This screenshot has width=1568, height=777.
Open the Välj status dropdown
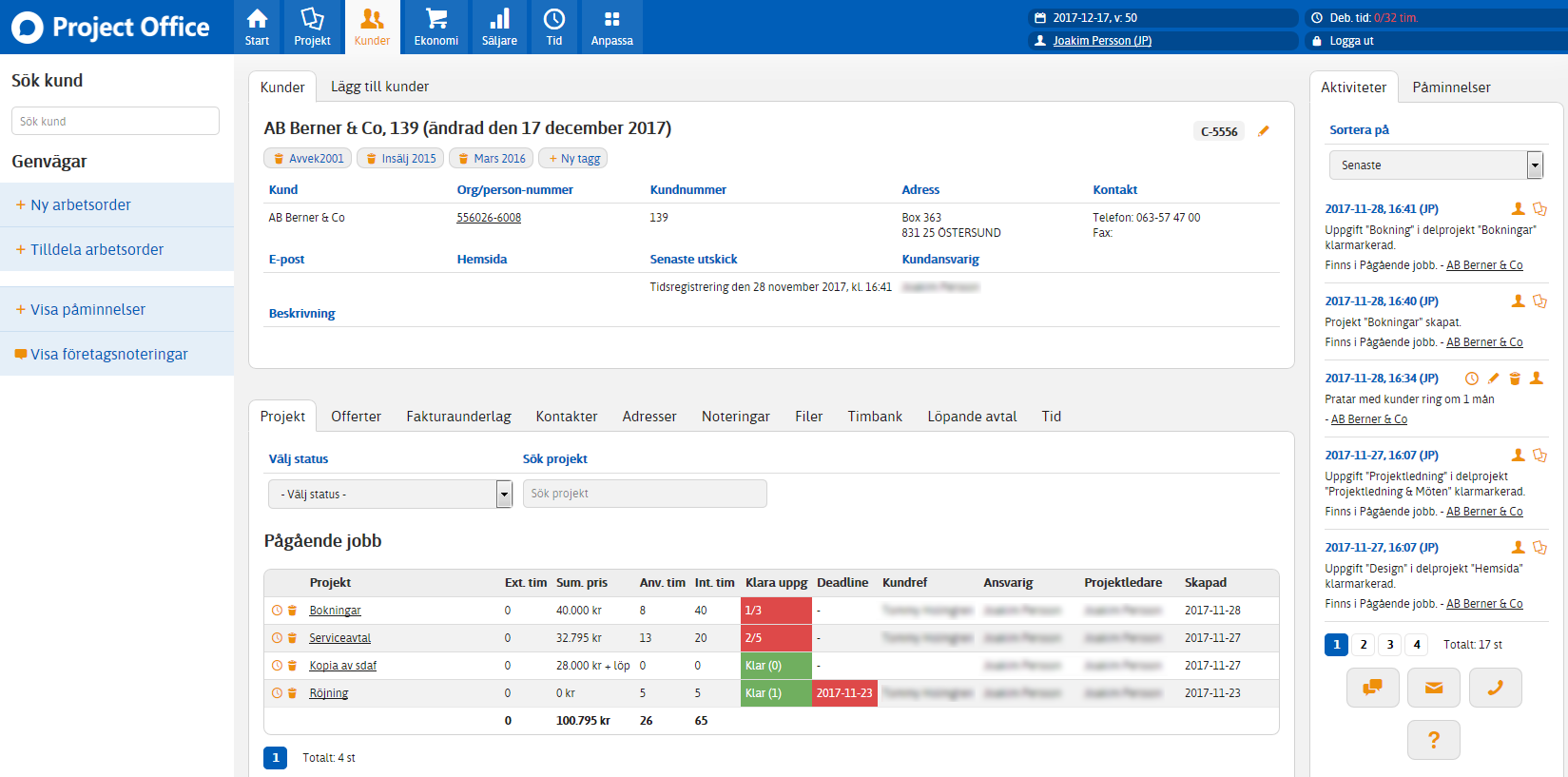[x=391, y=495]
